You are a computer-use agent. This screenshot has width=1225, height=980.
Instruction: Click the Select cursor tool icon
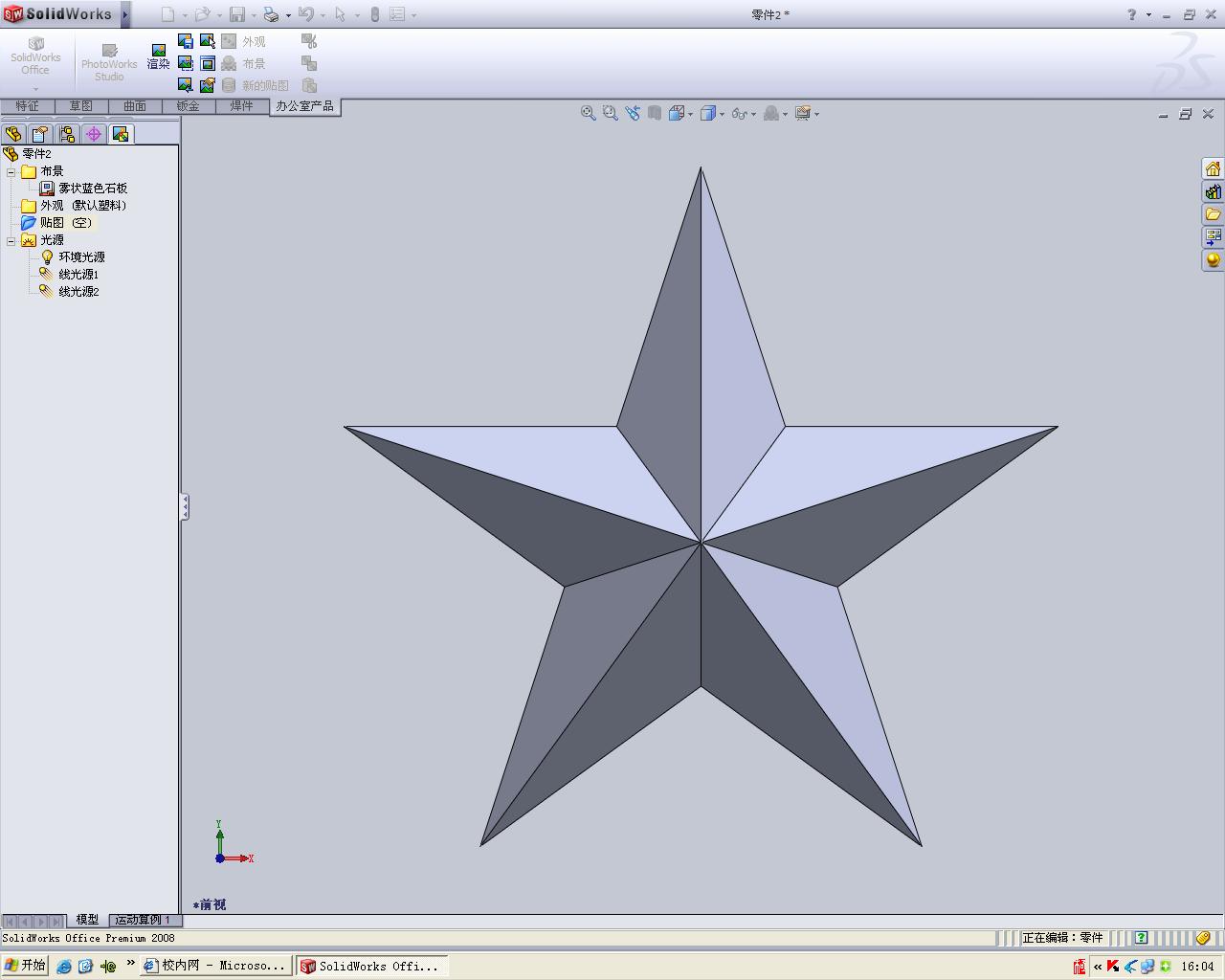pos(341,14)
